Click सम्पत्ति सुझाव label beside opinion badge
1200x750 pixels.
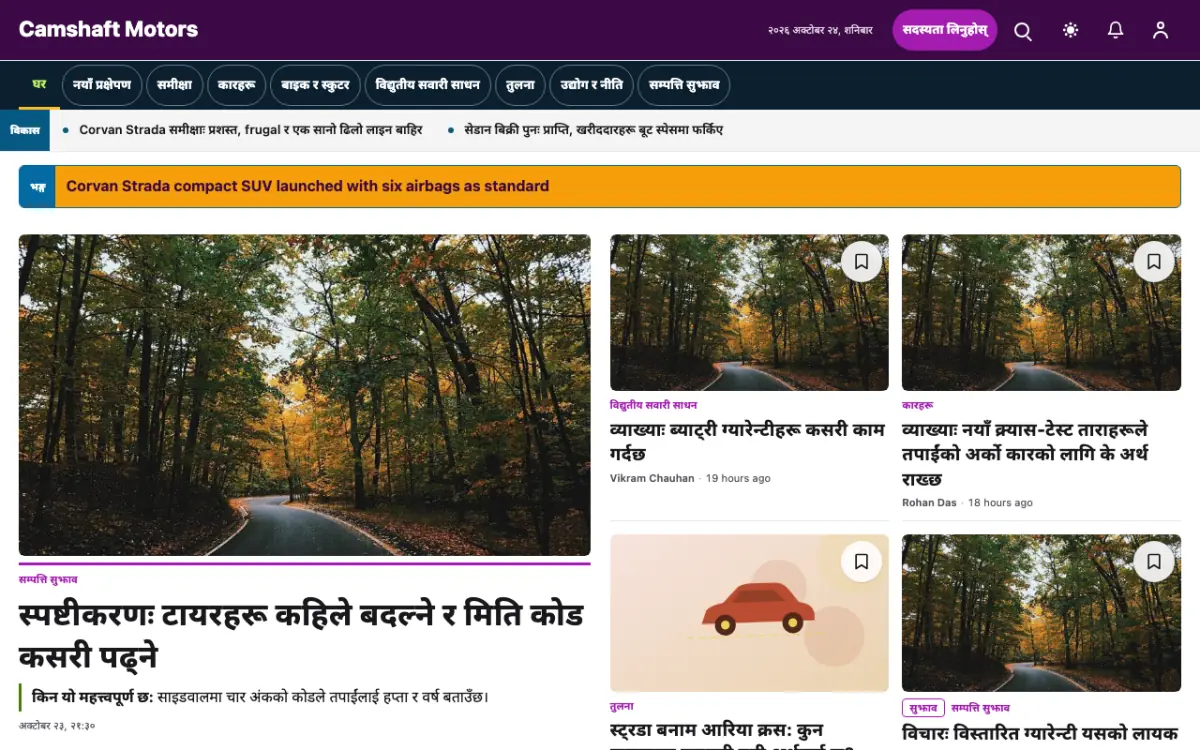[x=980, y=708]
